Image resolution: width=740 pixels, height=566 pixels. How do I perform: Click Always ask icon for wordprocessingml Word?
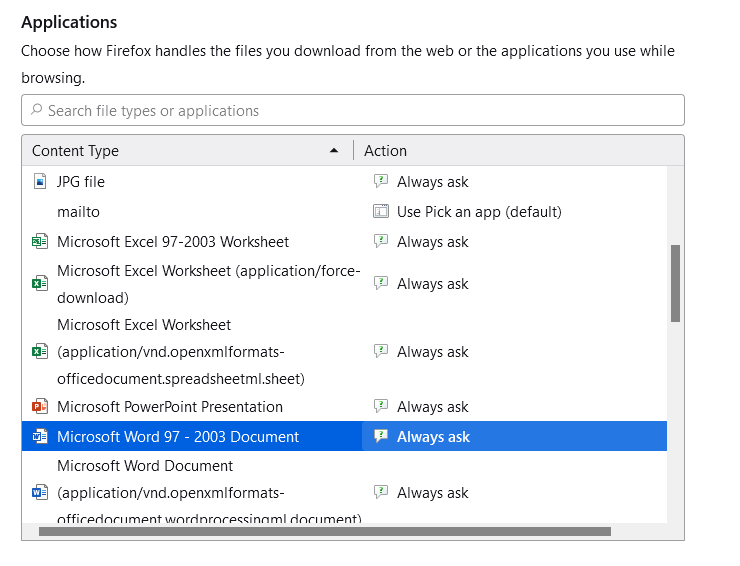pyautogui.click(x=381, y=492)
